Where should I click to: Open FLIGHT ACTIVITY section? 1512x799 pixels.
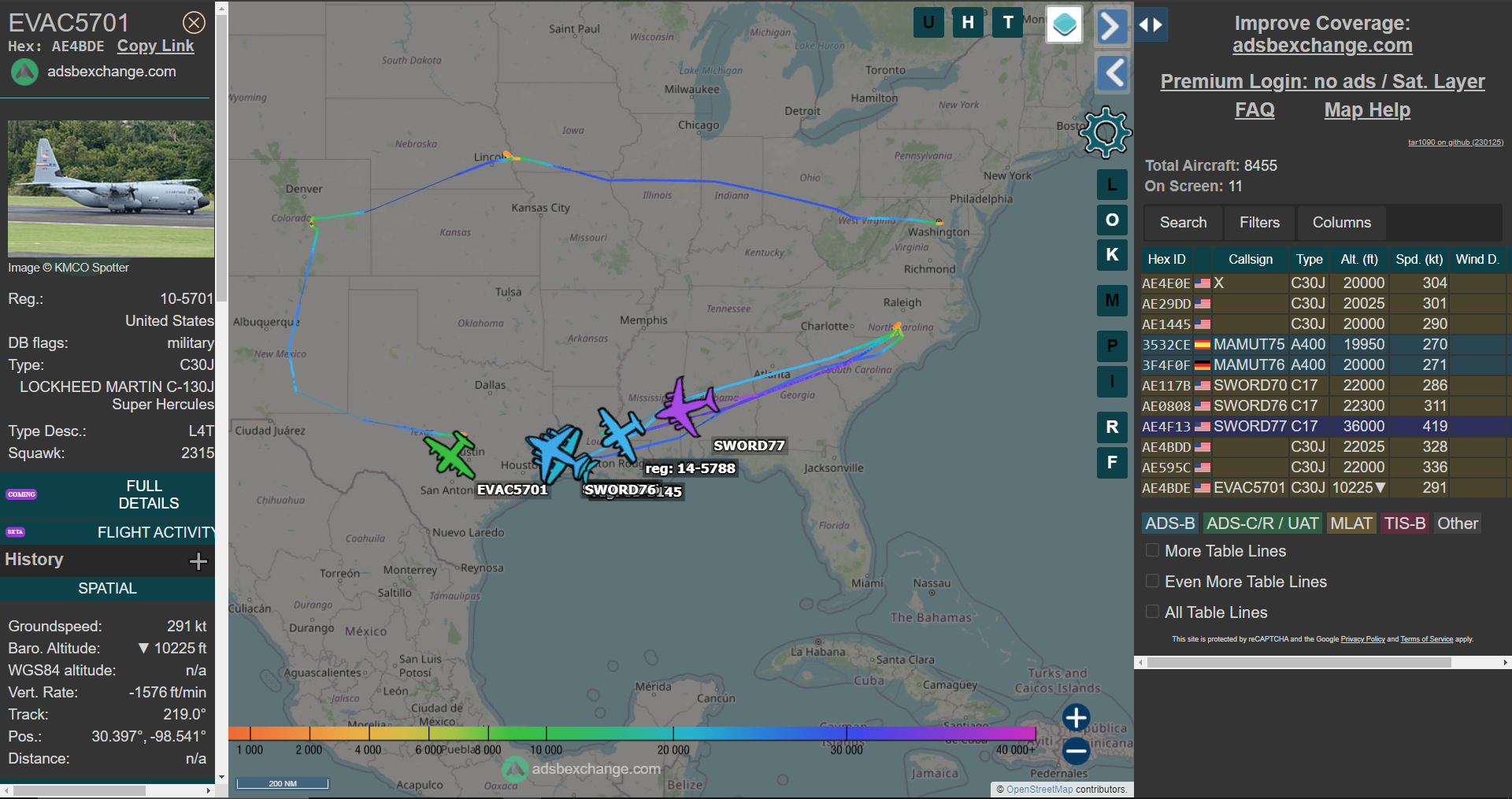107,533
